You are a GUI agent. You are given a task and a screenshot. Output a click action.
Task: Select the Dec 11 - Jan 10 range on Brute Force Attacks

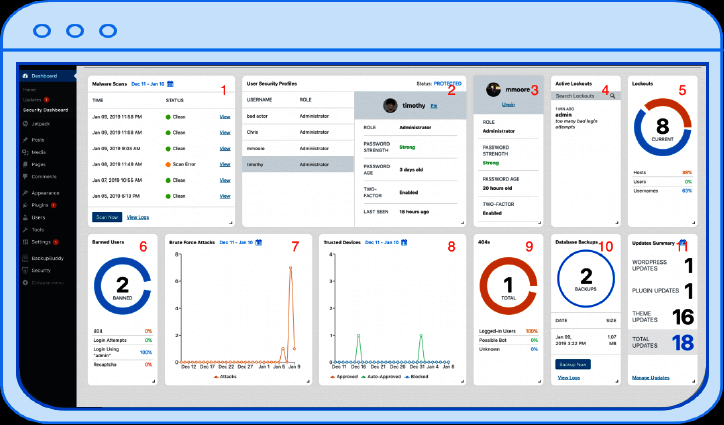(x=236, y=242)
